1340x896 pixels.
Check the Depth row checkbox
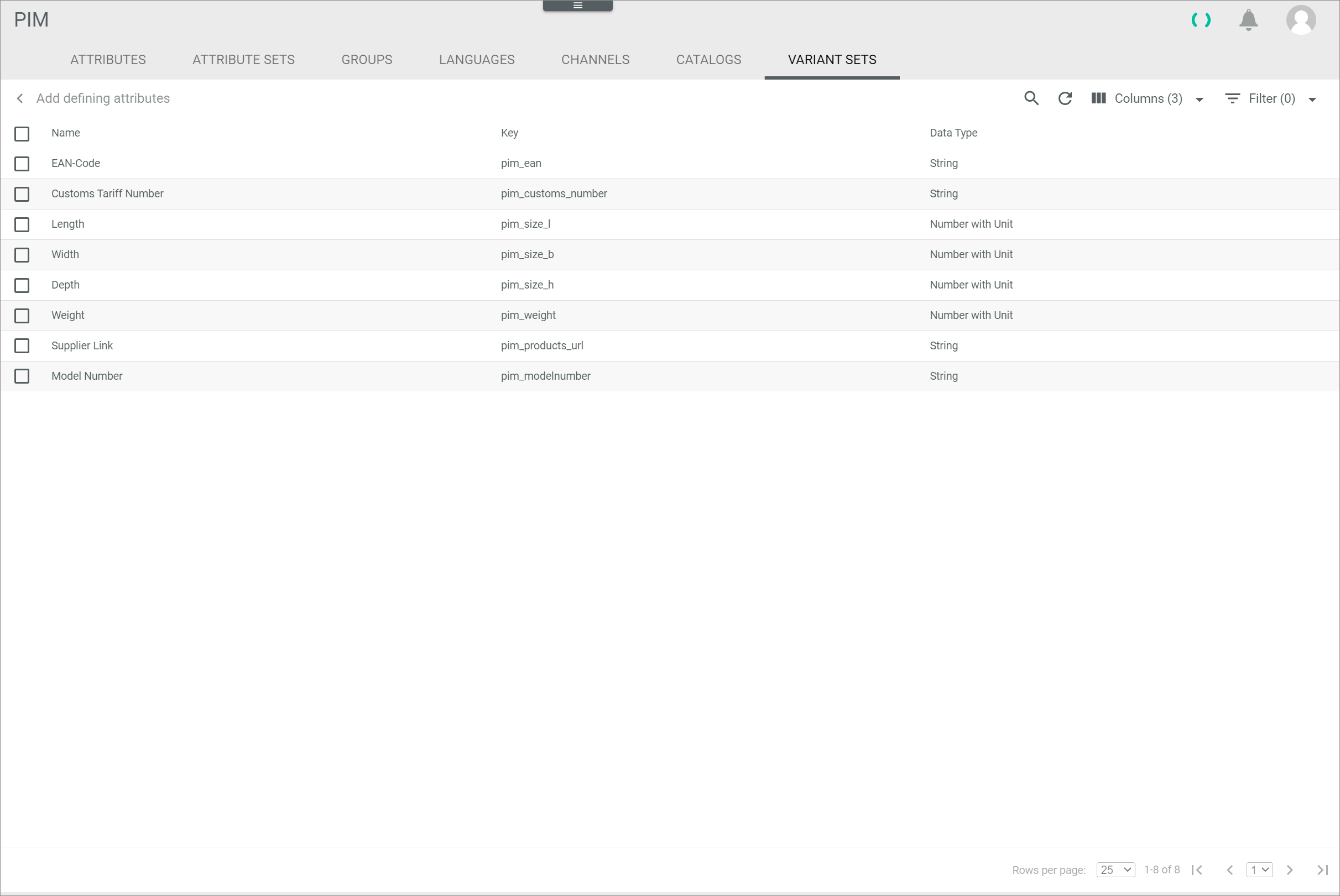(22, 285)
